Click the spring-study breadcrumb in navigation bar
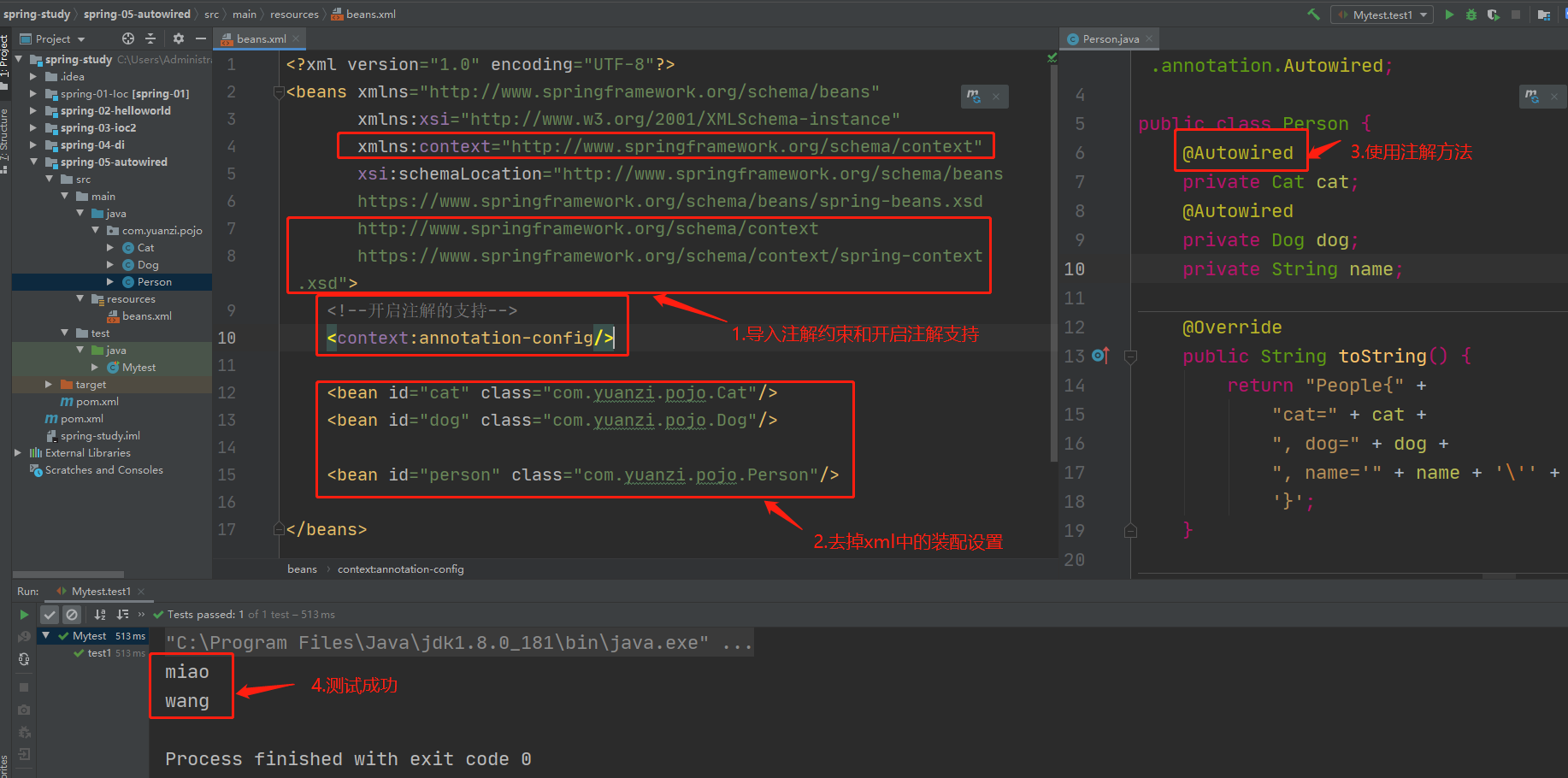The width and height of the screenshot is (1568, 778). click(x=37, y=15)
